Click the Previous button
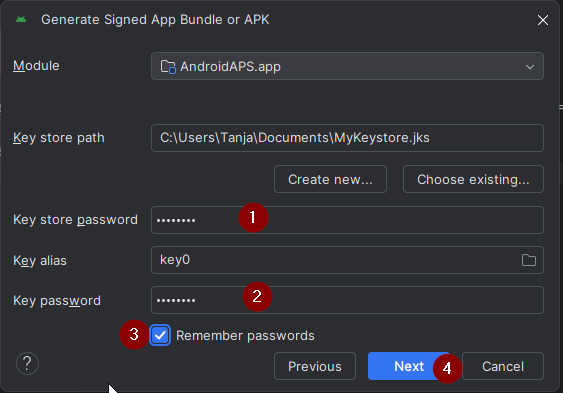 tap(315, 366)
